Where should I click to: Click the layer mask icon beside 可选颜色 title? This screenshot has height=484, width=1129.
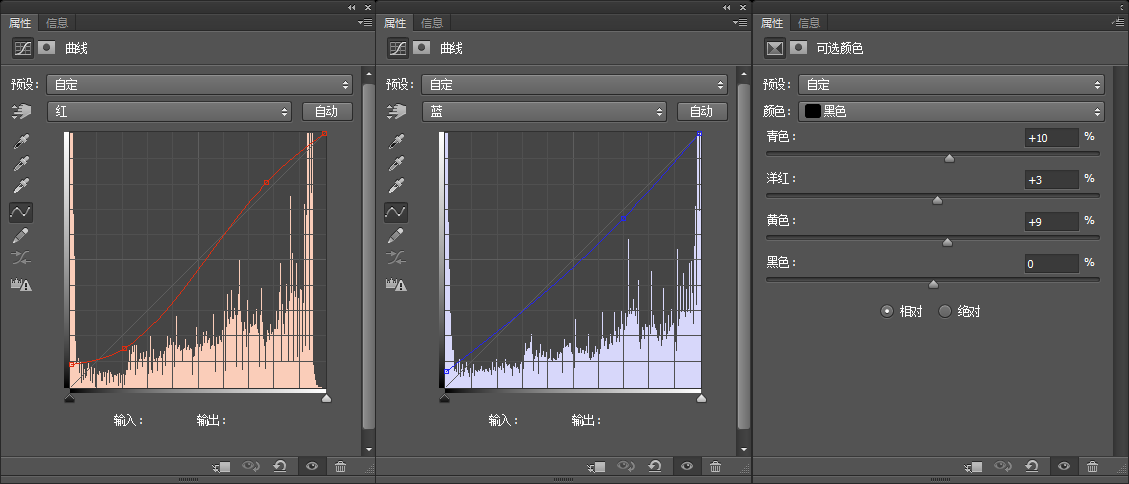click(x=798, y=48)
